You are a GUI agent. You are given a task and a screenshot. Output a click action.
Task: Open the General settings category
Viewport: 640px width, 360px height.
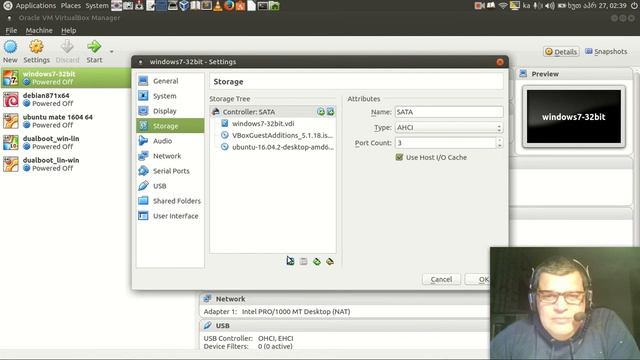pyautogui.click(x=170, y=81)
